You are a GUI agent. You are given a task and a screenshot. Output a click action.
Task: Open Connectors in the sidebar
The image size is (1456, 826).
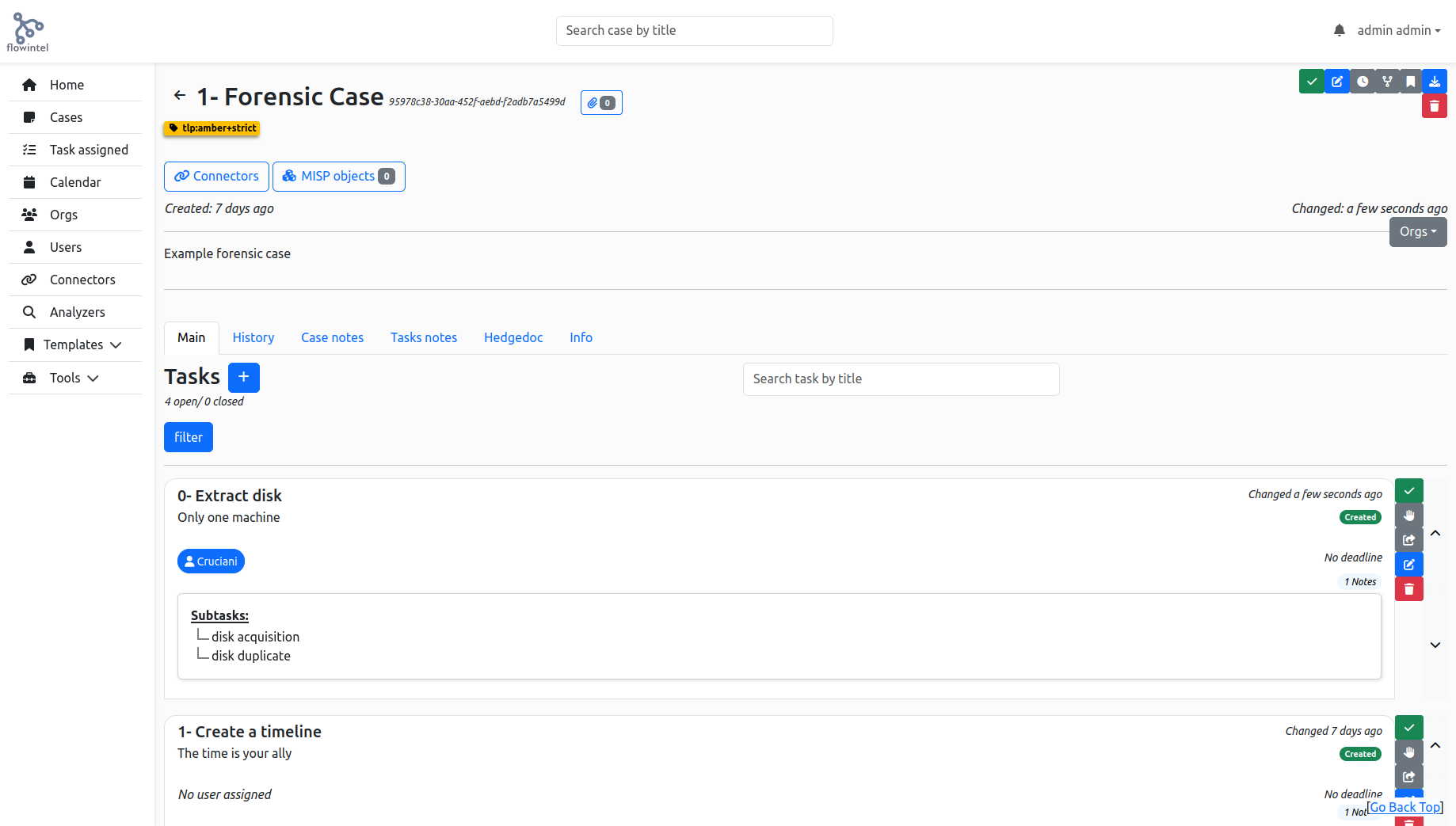pyautogui.click(x=75, y=280)
